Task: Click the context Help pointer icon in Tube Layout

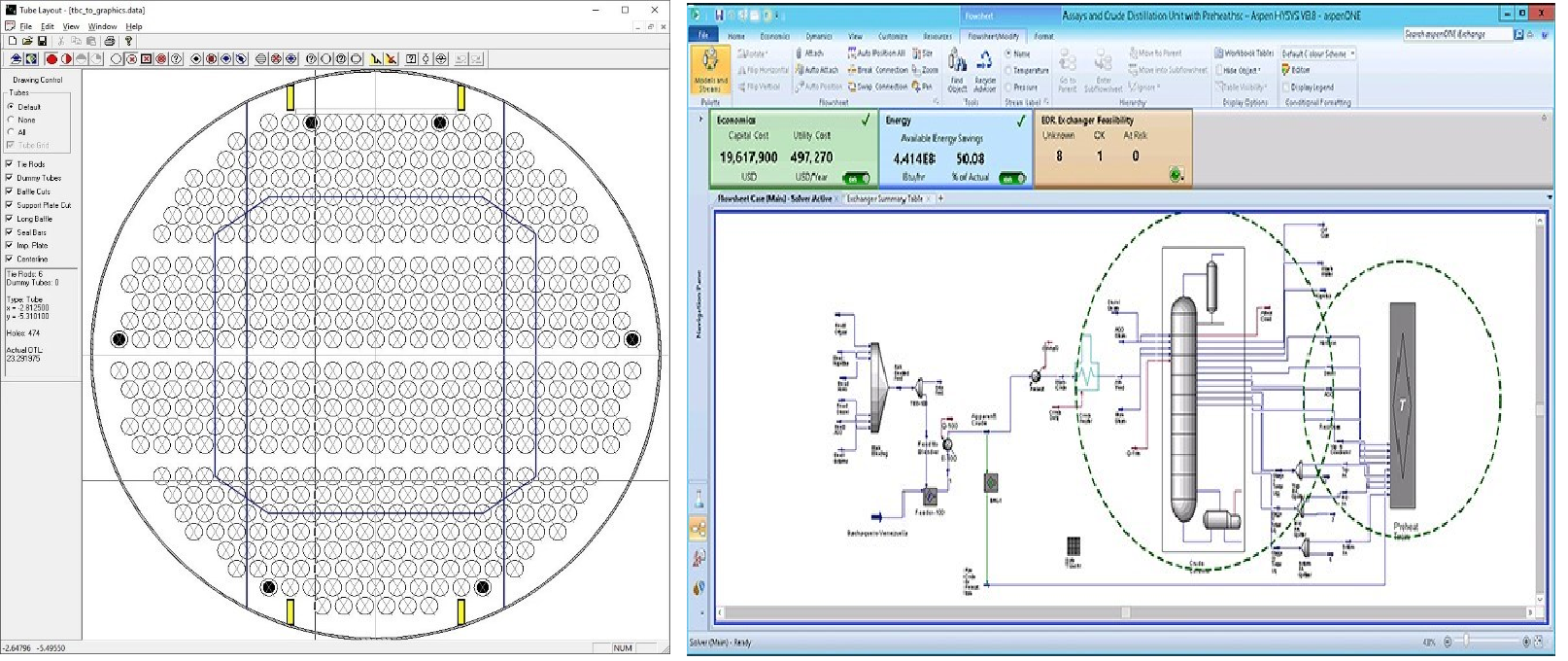Action: point(128,41)
